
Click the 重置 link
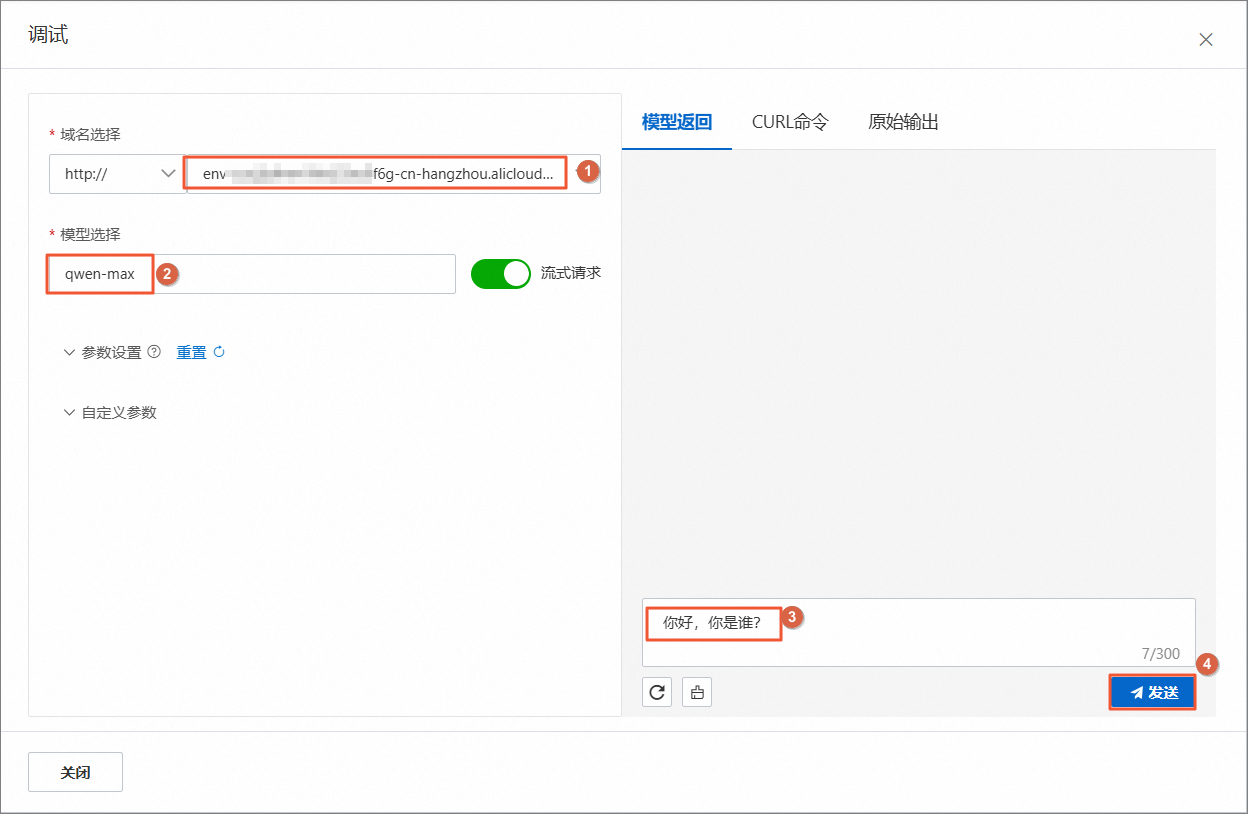(x=191, y=352)
